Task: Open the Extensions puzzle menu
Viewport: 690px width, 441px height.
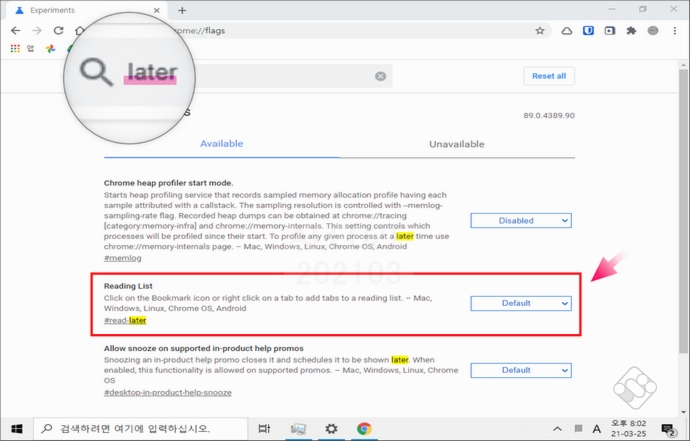Action: click(x=631, y=30)
